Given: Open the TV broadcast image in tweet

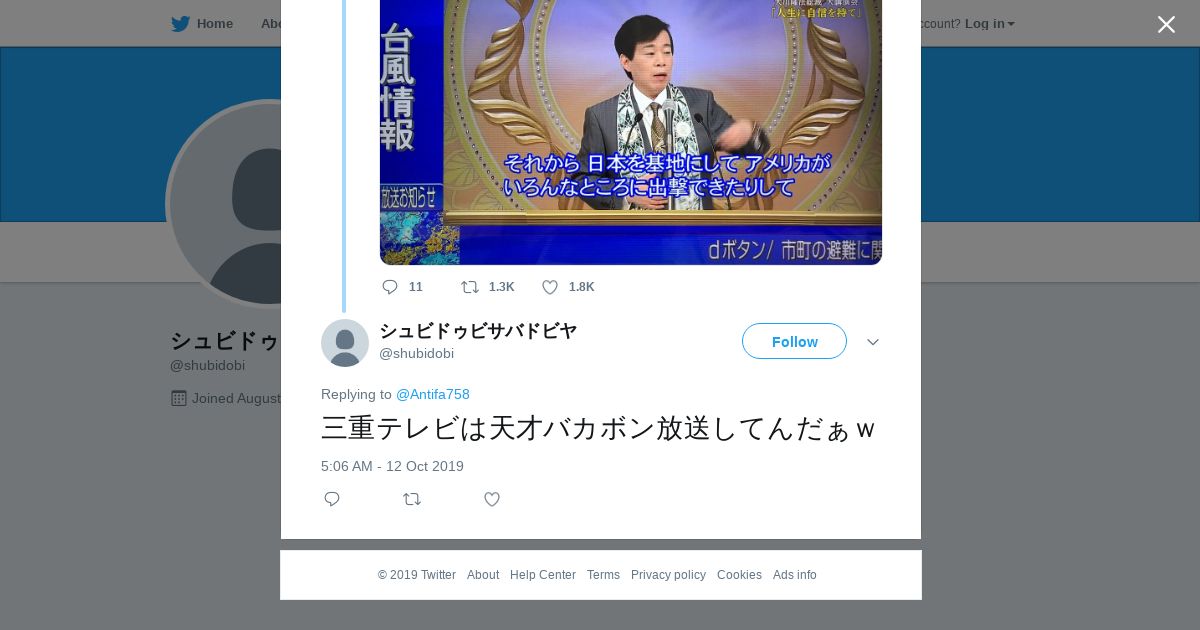Looking at the screenshot, I should 631,132.
